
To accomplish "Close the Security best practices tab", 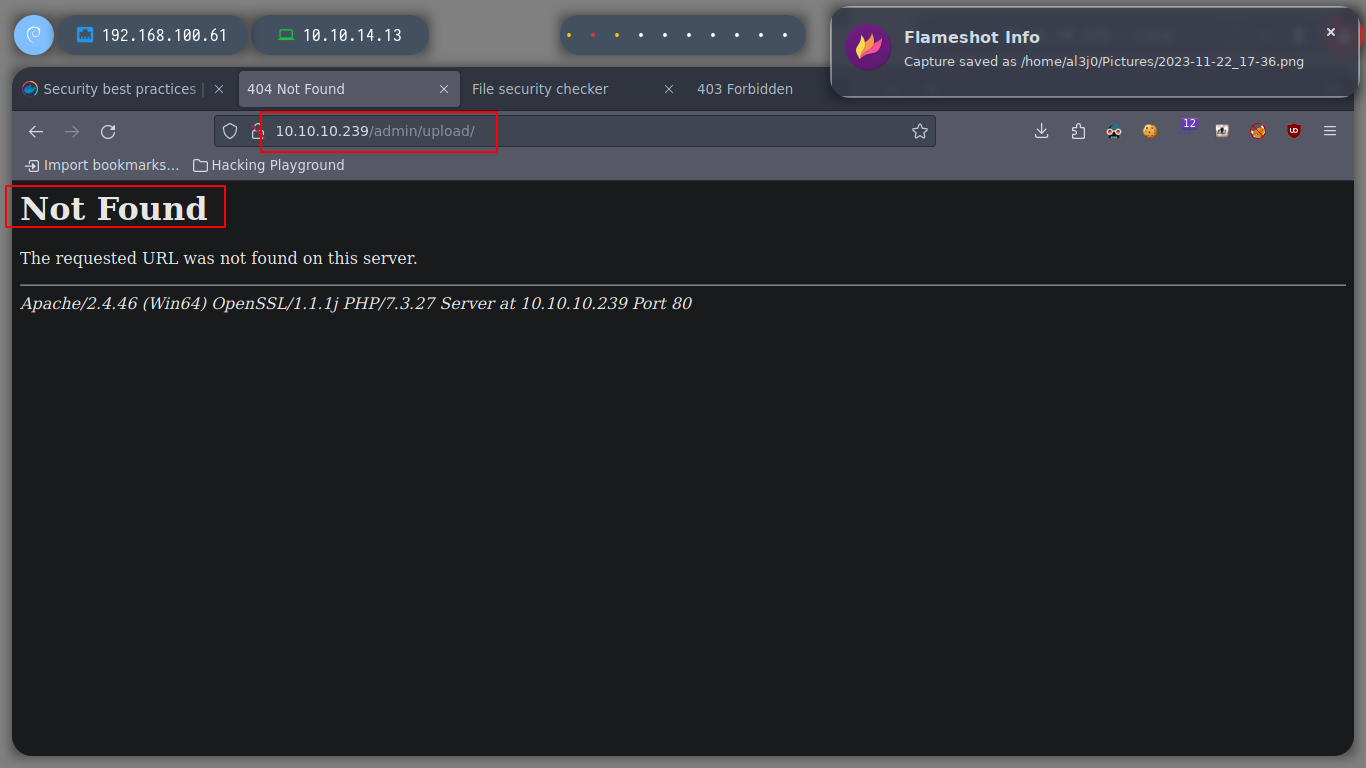I will tap(219, 89).
